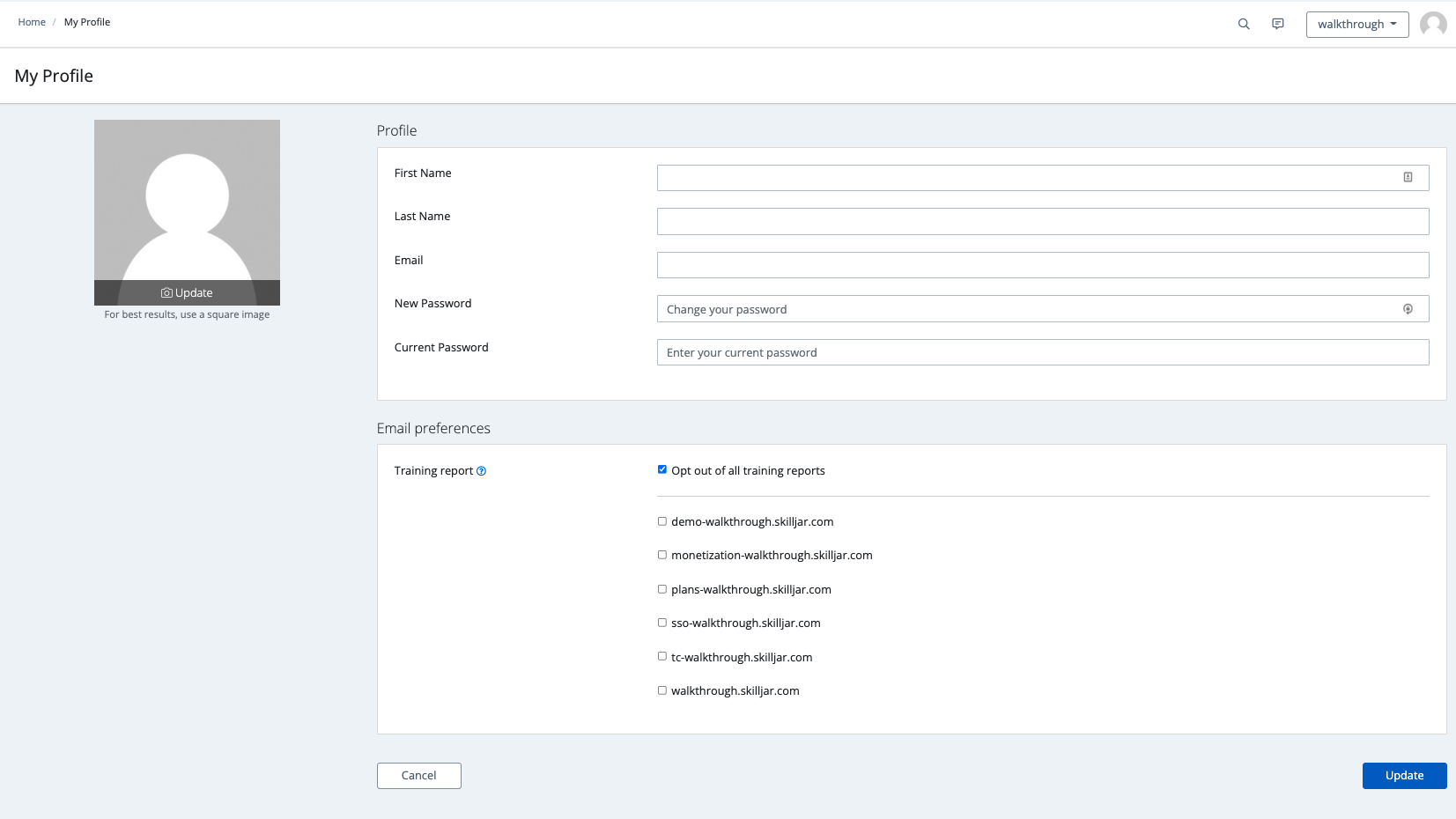
Task: Expand the walkthrough dropdown menu
Action: (1356, 25)
